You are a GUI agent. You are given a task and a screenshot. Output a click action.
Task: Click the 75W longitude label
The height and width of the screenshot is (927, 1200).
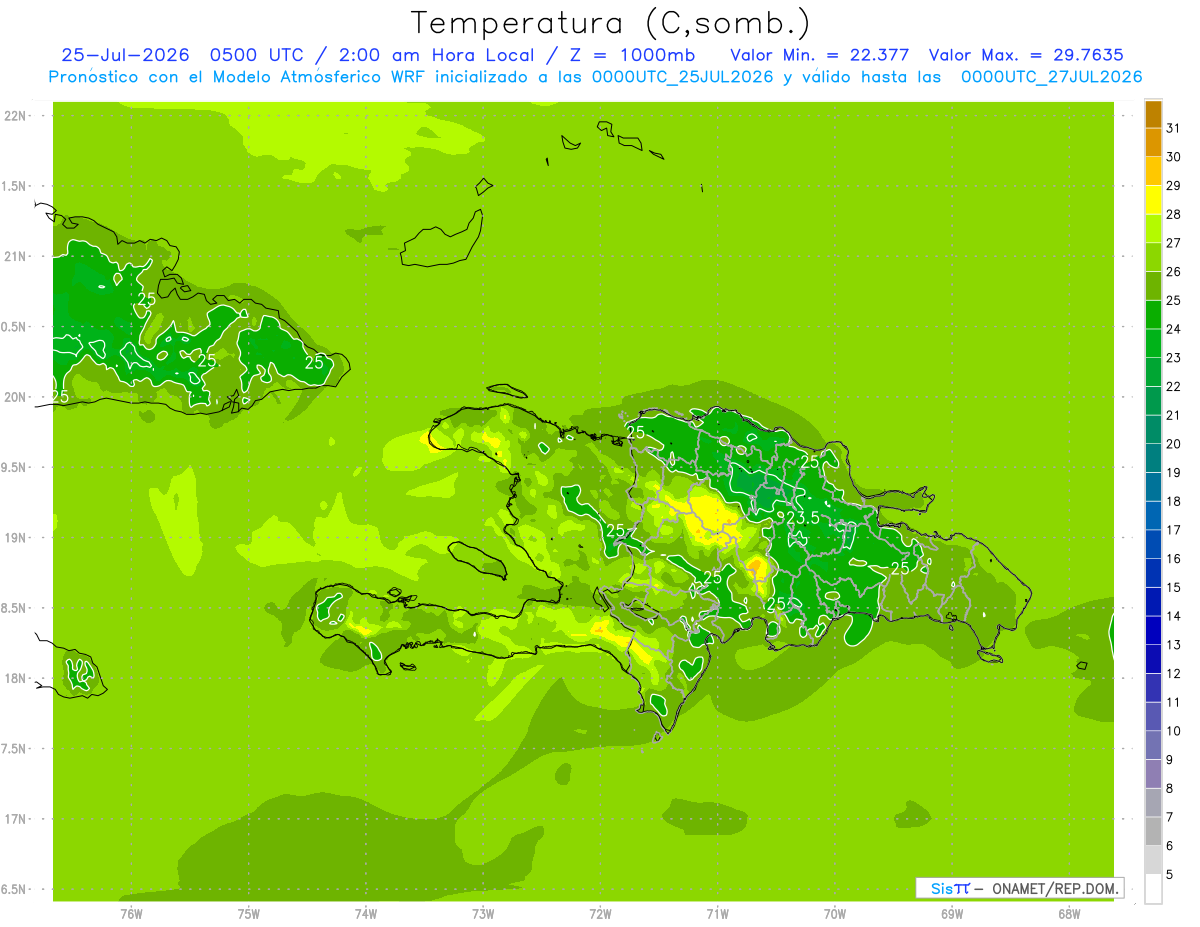coord(249,913)
